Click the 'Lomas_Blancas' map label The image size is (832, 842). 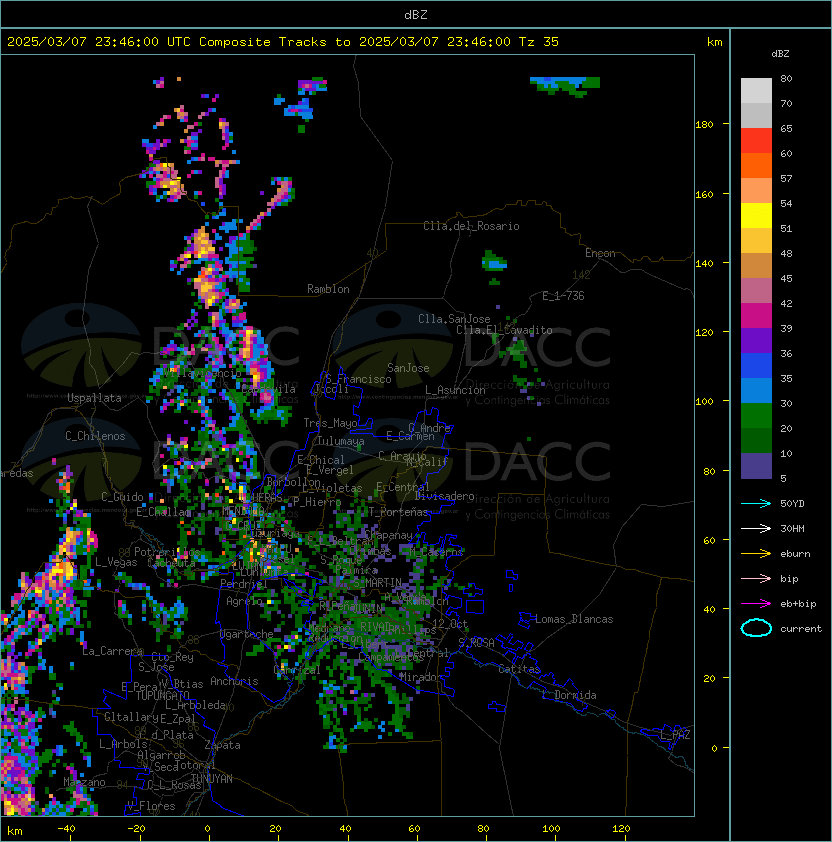tap(574, 619)
